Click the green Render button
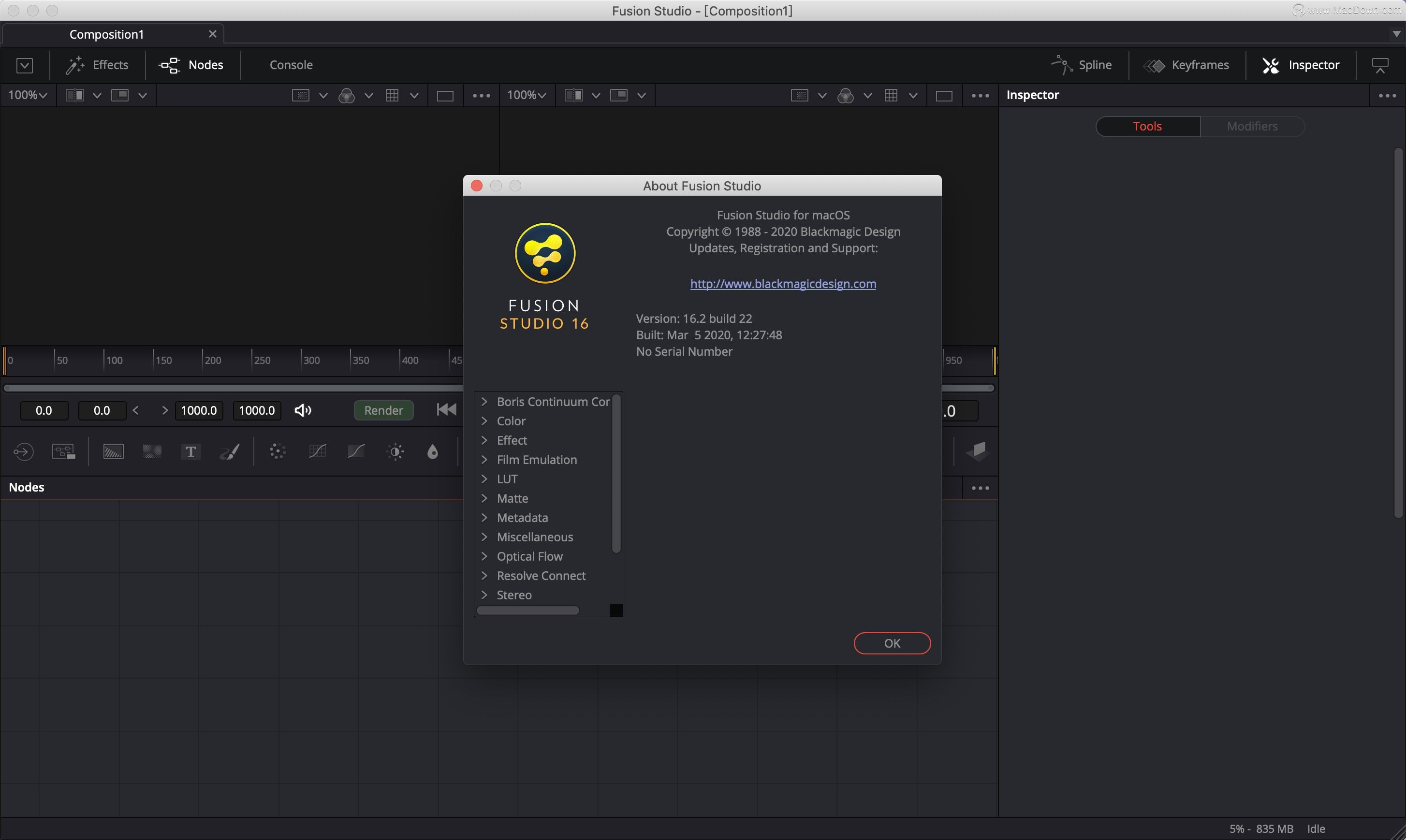This screenshot has height=840, width=1406. 383,410
